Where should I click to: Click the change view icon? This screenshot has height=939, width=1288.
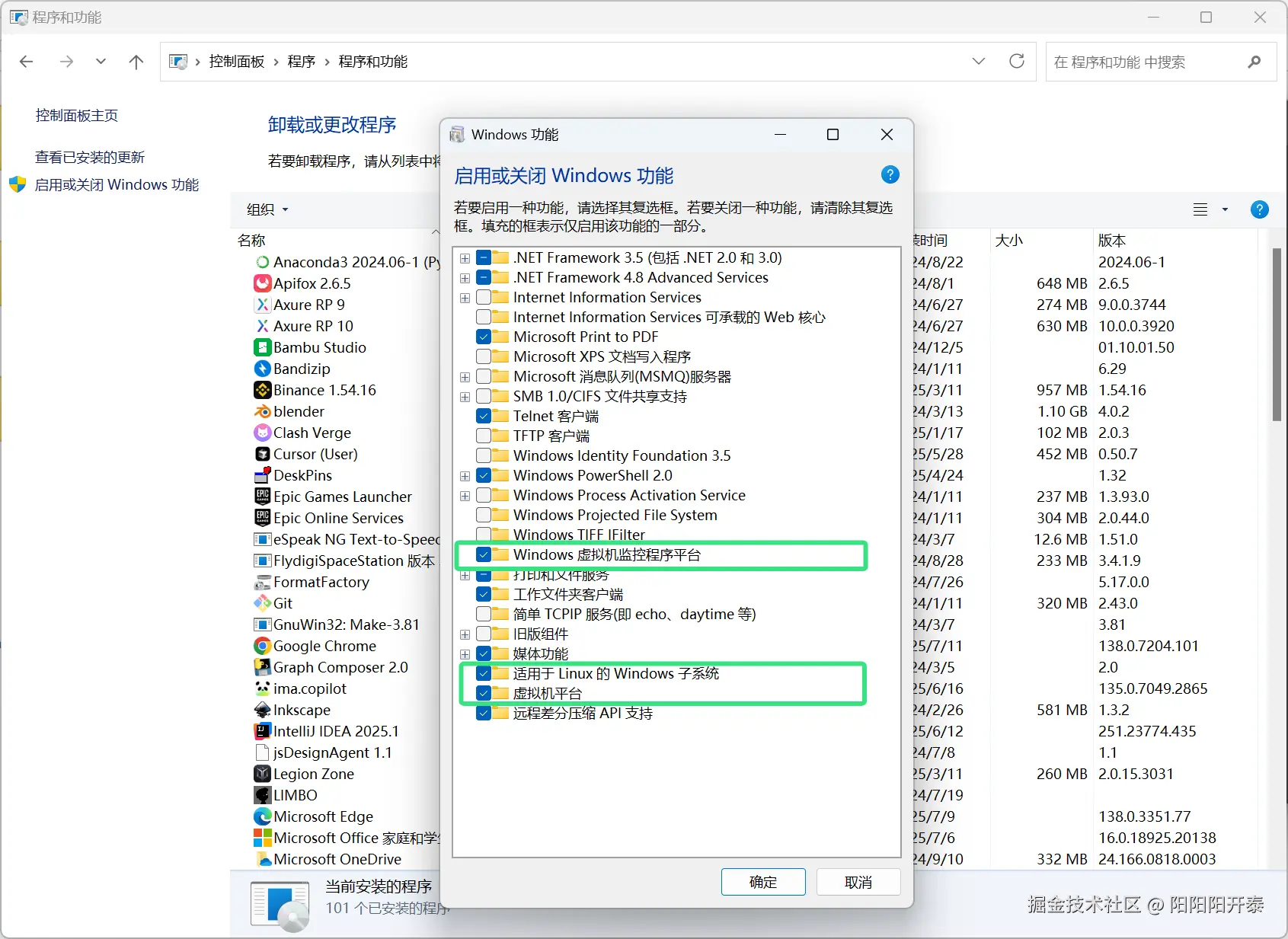1200,209
